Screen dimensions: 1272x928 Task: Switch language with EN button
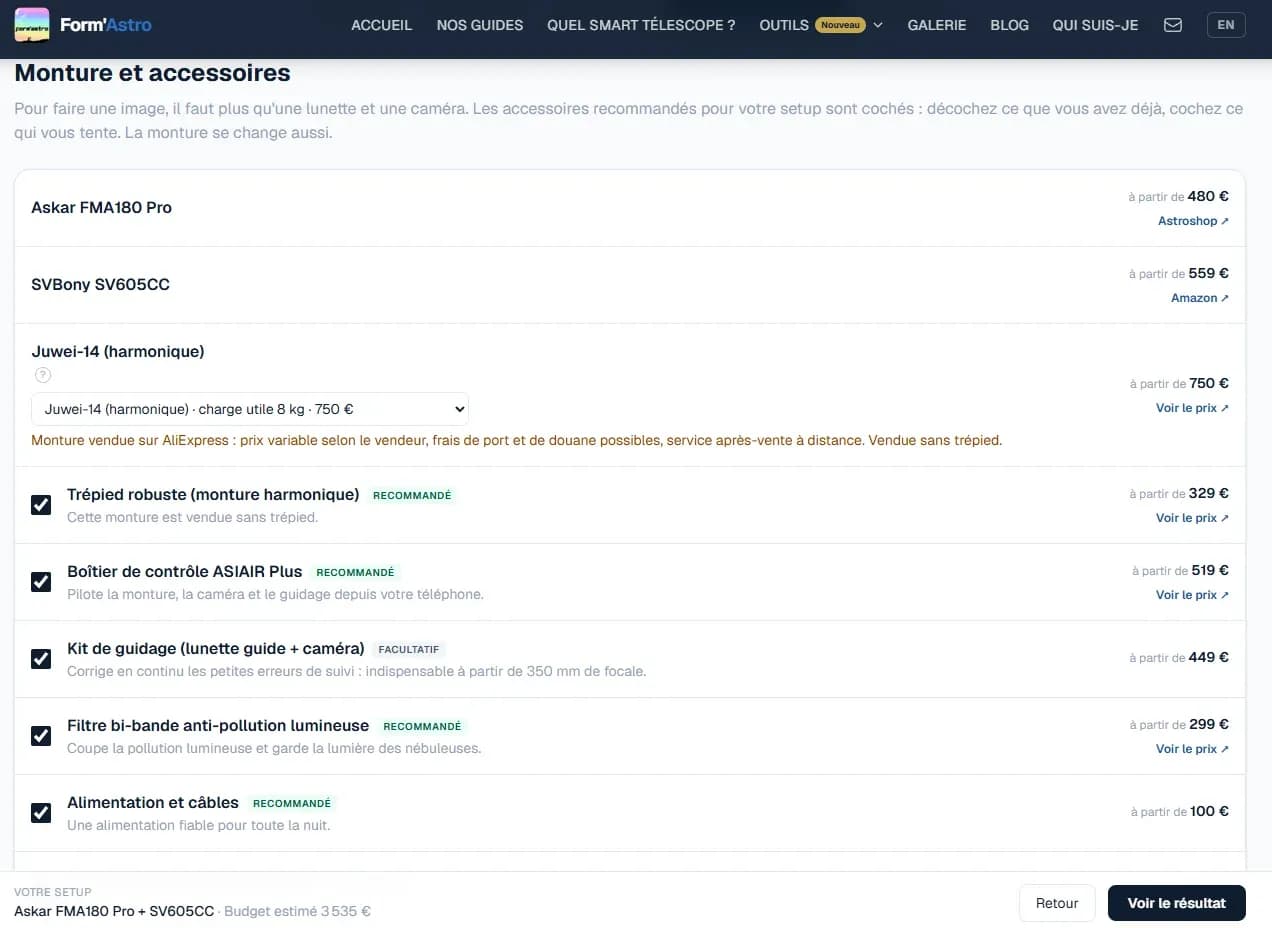click(1226, 25)
